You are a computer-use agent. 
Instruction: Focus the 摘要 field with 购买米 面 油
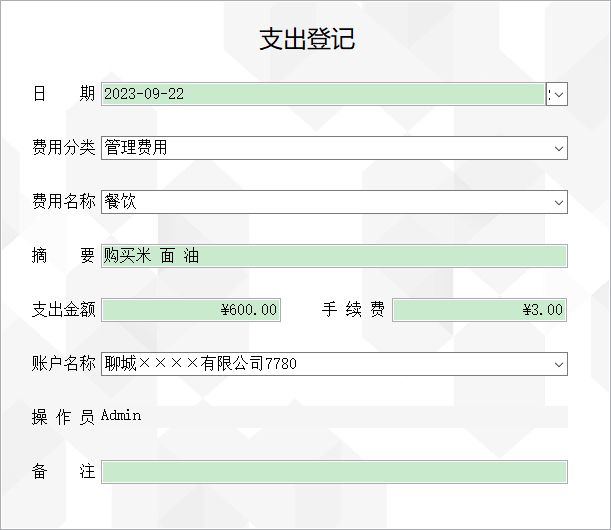point(334,256)
